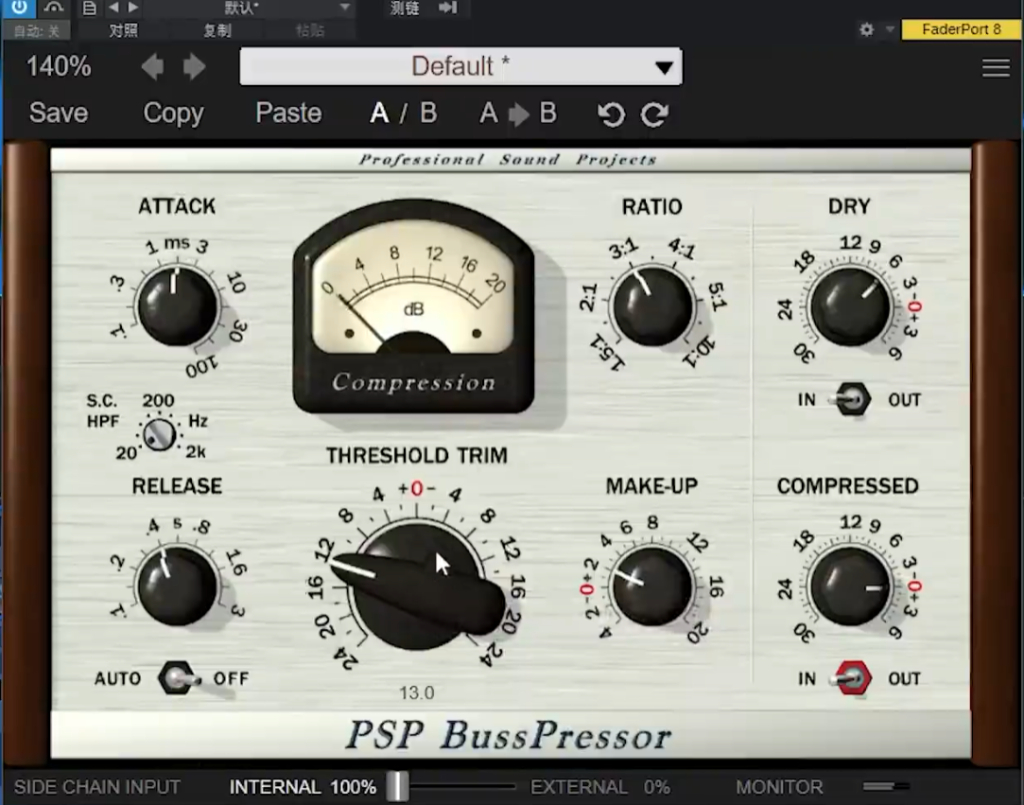Viewport: 1024px width, 805px height.
Task: Flip the DRY IN/OUT switch
Action: coord(850,400)
